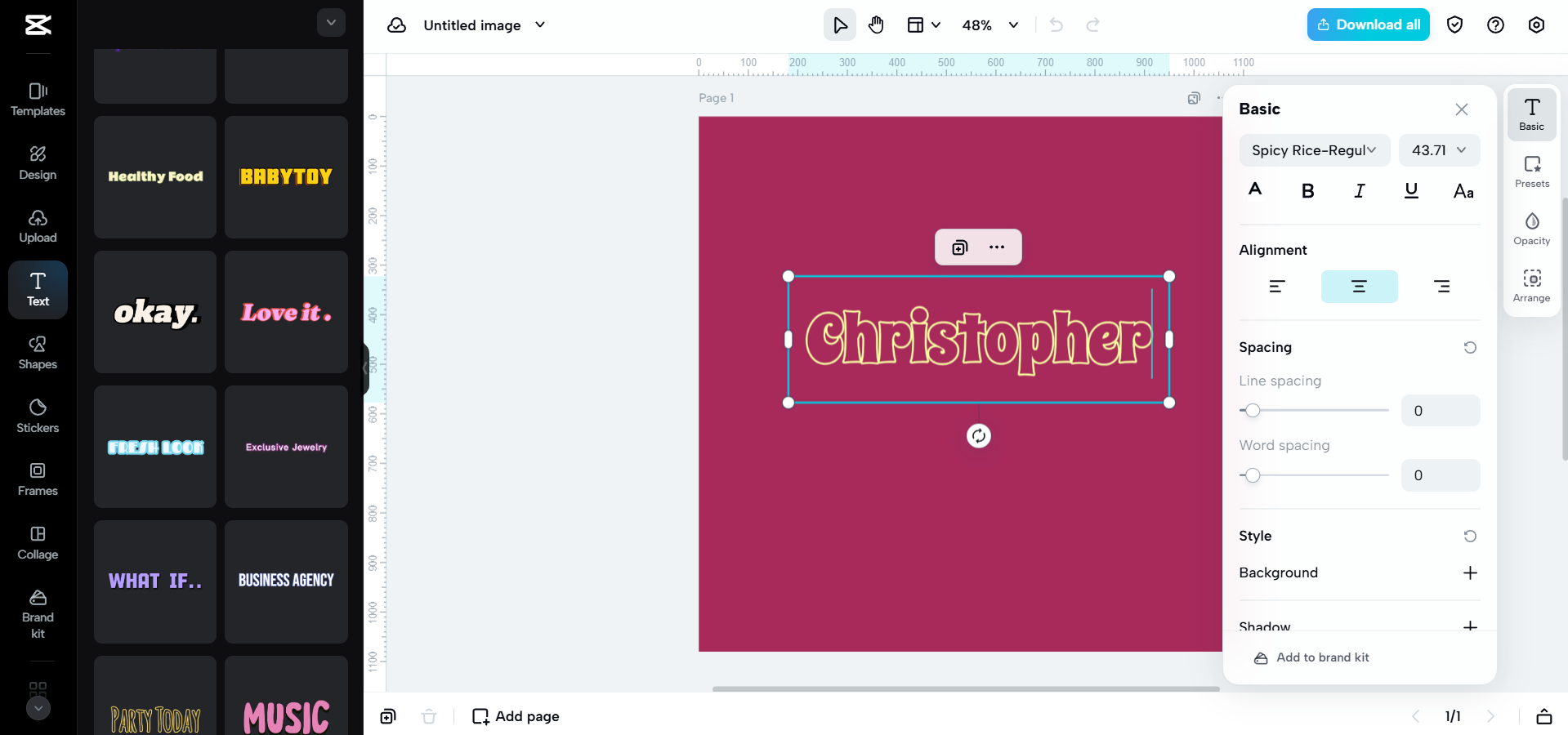This screenshot has height=735, width=1568.
Task: Reset the Style settings
Action: pos(1470,537)
